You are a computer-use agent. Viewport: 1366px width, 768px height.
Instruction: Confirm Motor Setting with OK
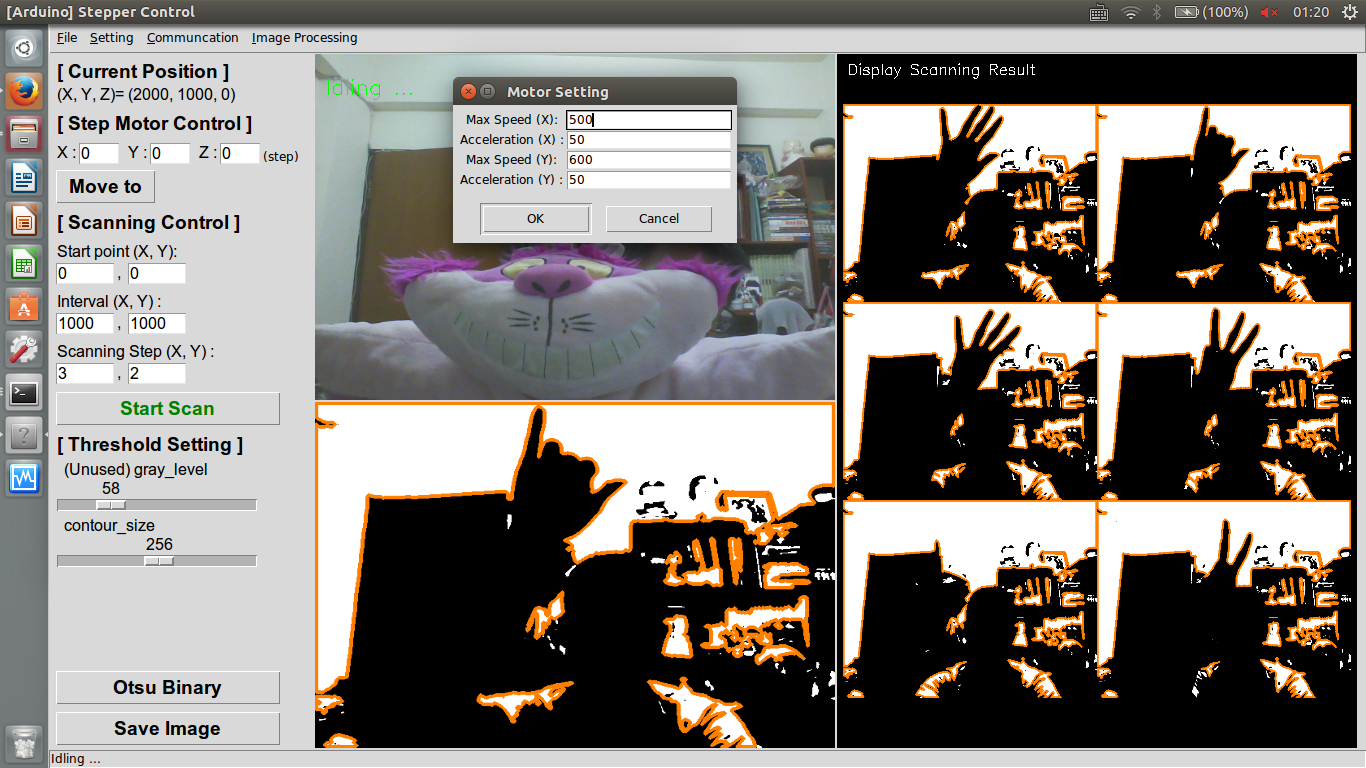click(536, 218)
